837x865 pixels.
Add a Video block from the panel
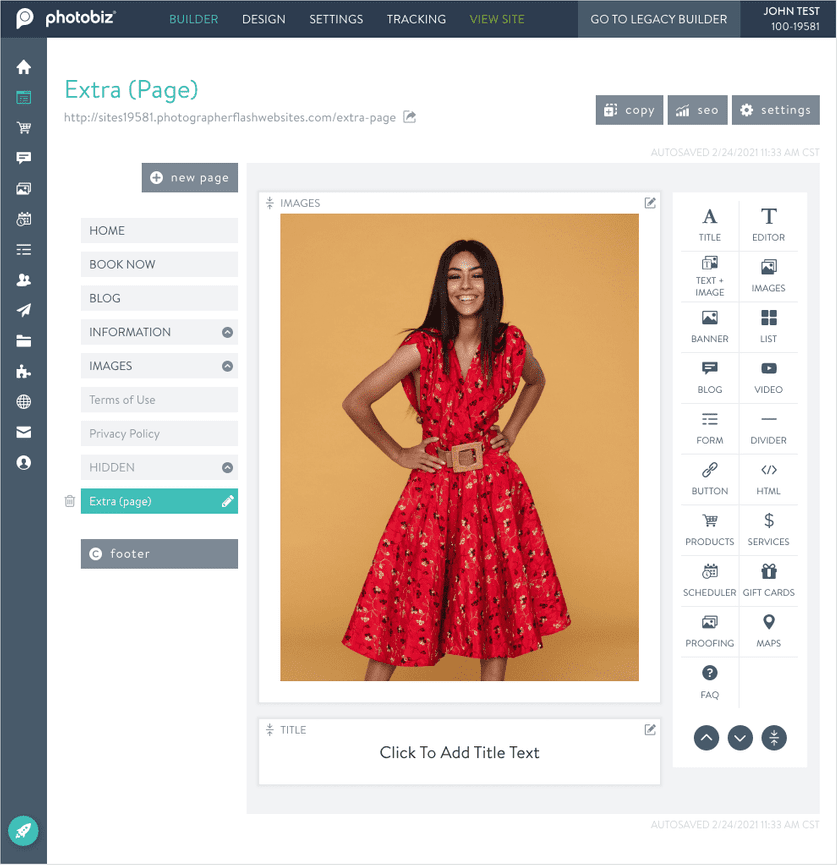[768, 377]
